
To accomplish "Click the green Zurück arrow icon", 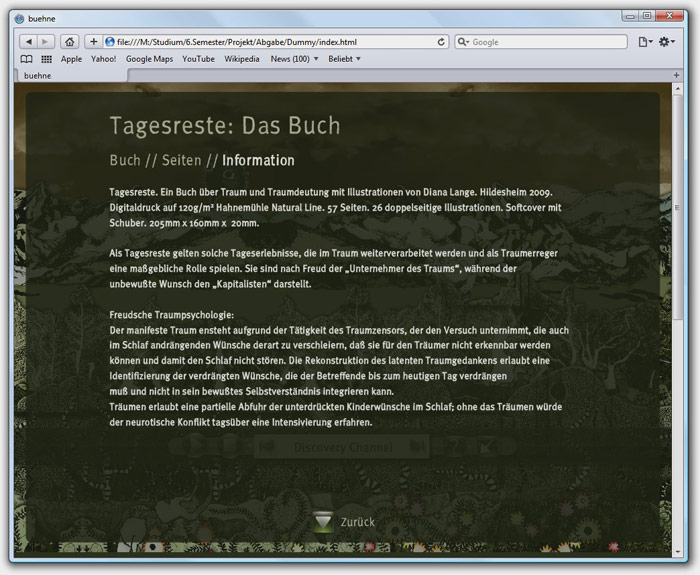I will coord(323,522).
